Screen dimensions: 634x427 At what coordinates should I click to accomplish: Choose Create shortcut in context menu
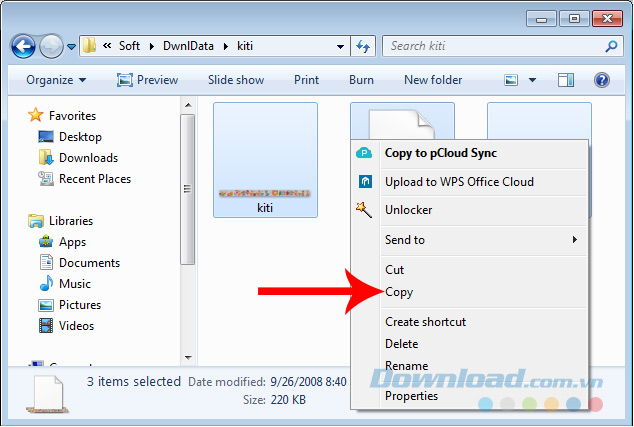pos(469,322)
